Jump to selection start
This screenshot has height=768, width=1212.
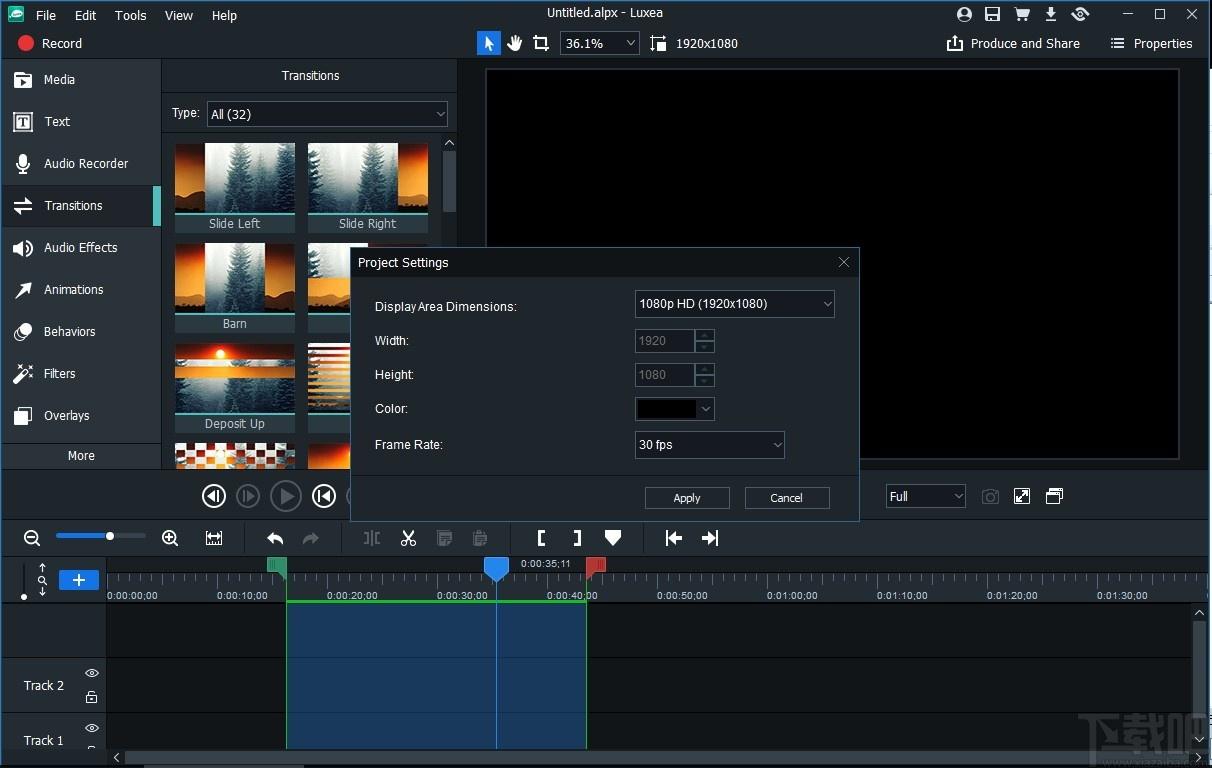point(674,538)
